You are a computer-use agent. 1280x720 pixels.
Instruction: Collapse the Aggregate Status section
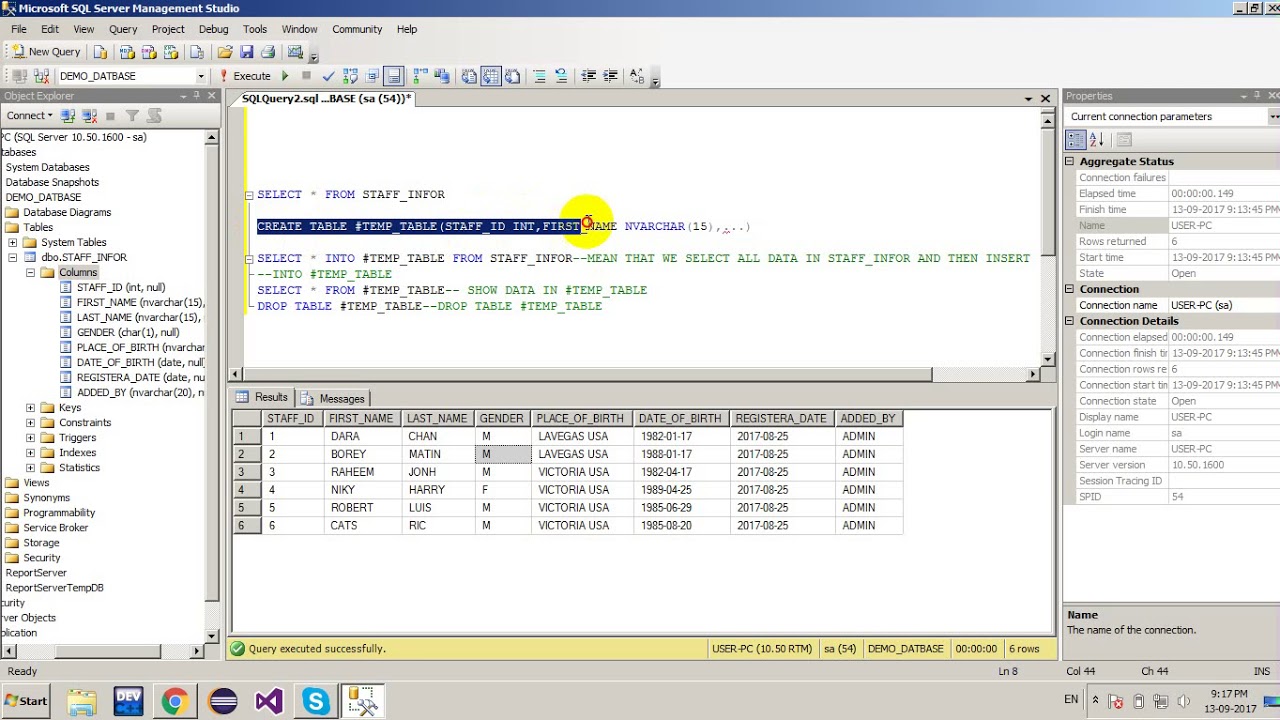click(x=1069, y=162)
